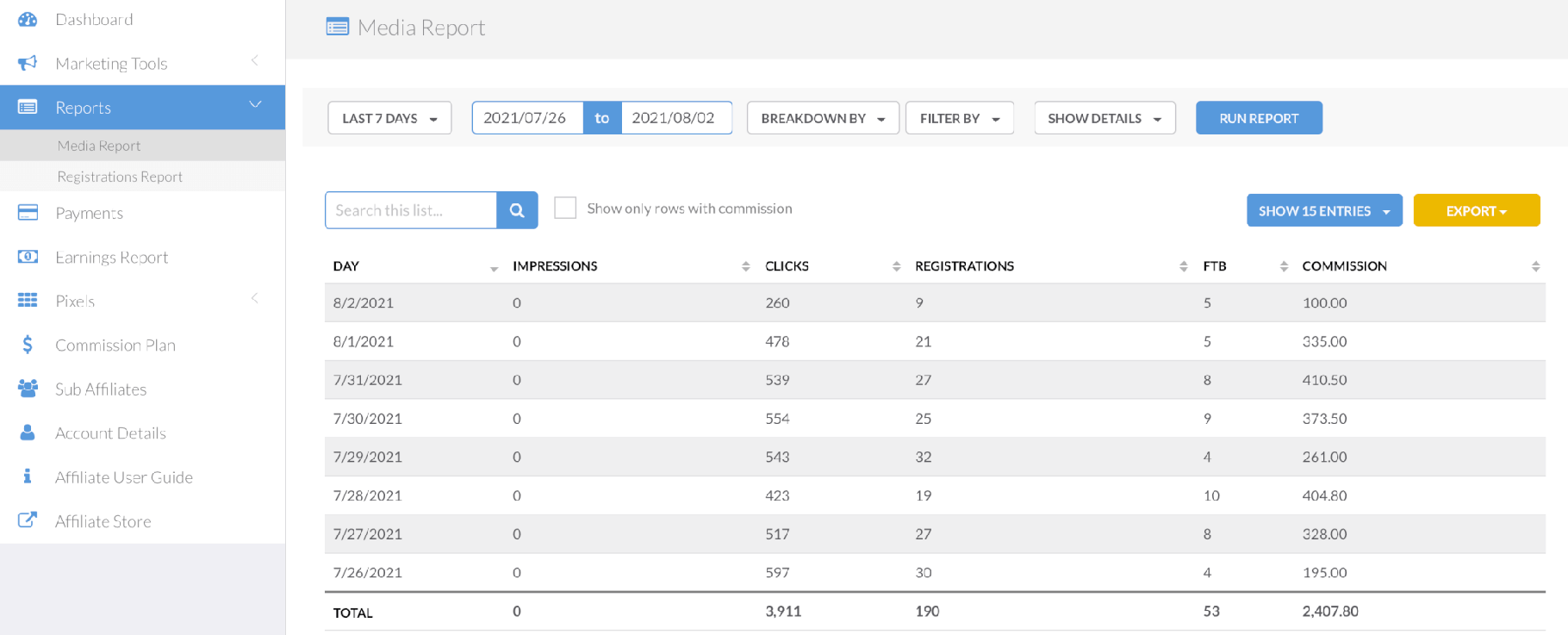The height and width of the screenshot is (635, 1568).
Task: Open the Registrations Report submenu item
Action: 120,177
